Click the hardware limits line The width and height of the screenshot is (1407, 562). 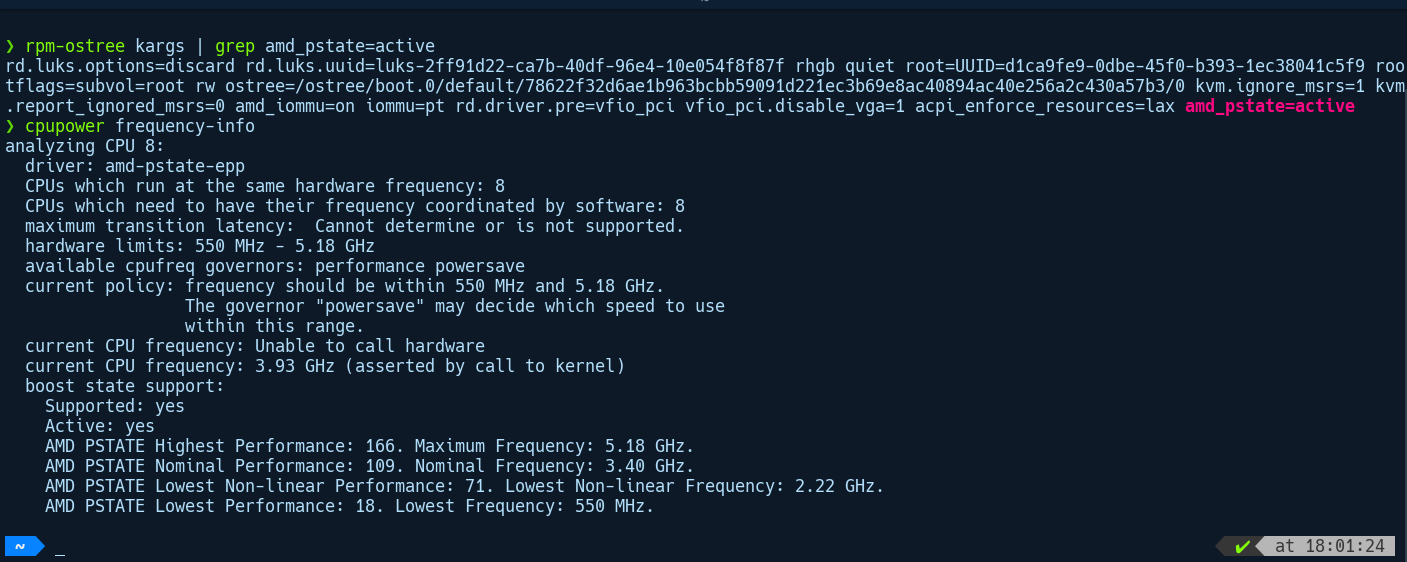[199, 246]
